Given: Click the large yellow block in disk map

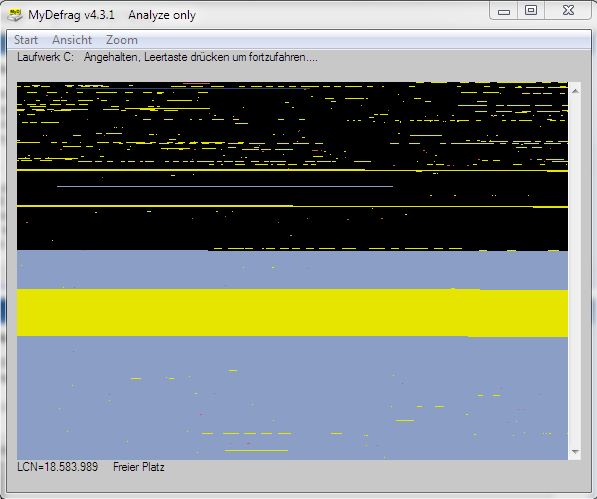Looking at the screenshot, I should click(x=292, y=313).
